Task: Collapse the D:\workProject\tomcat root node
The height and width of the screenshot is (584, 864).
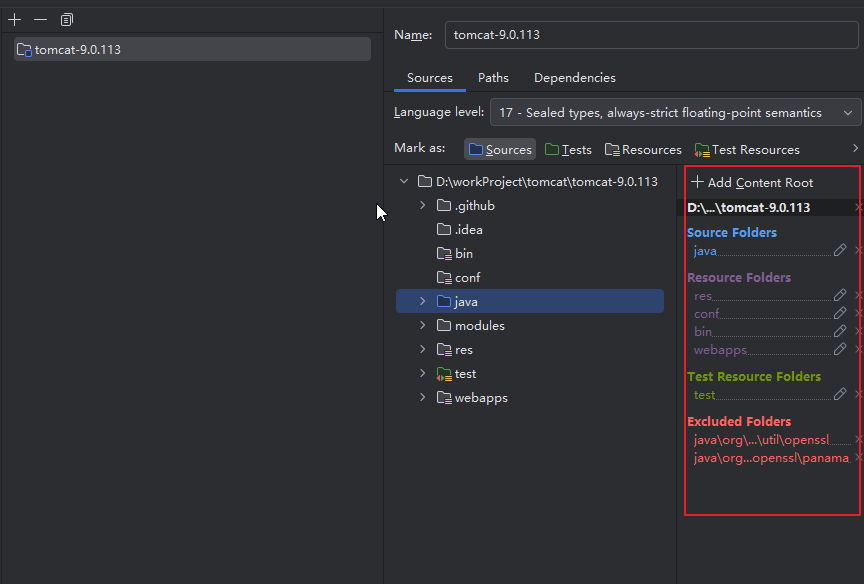Action: pos(404,181)
